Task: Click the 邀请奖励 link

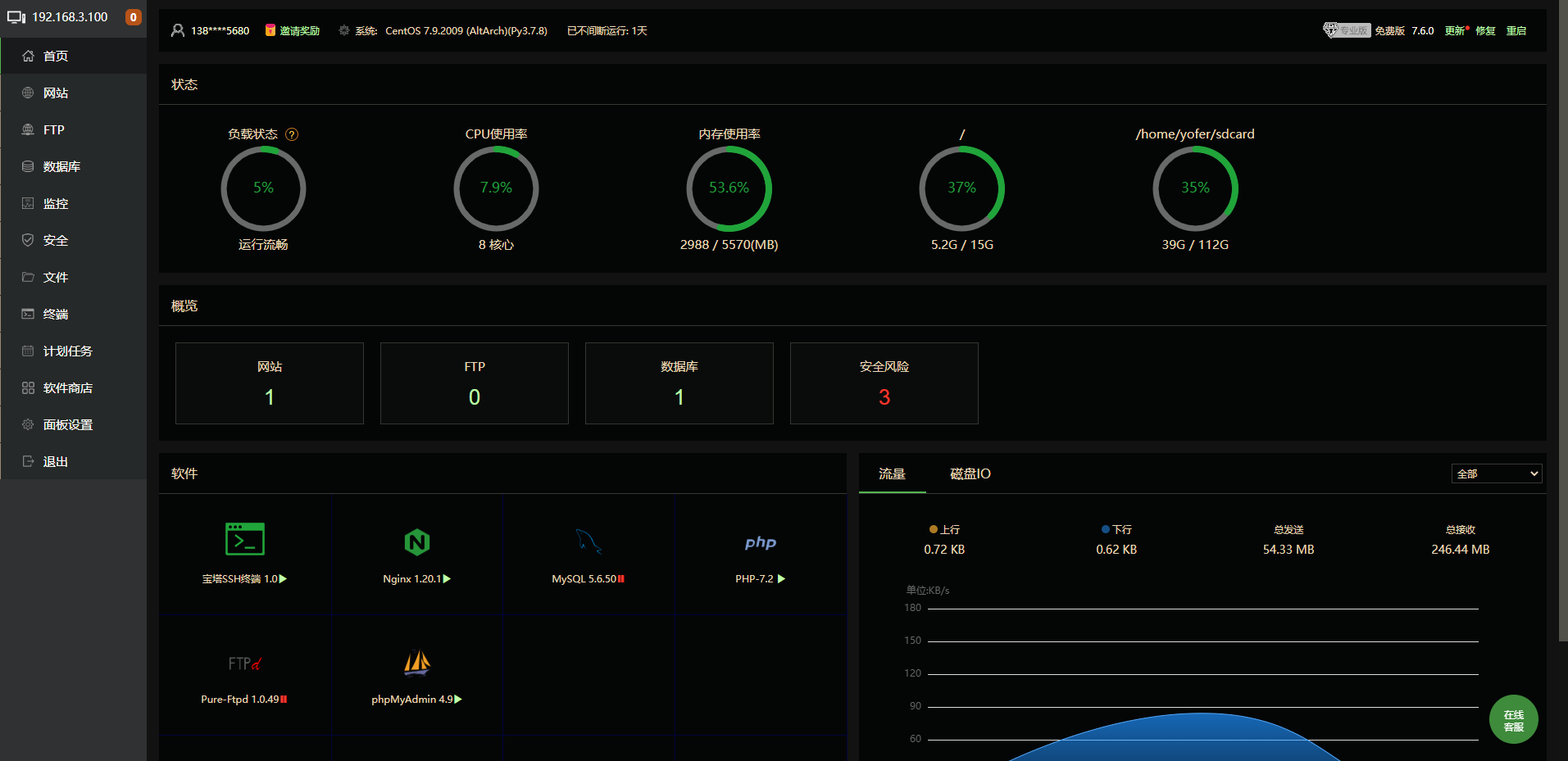Action: coord(299,30)
